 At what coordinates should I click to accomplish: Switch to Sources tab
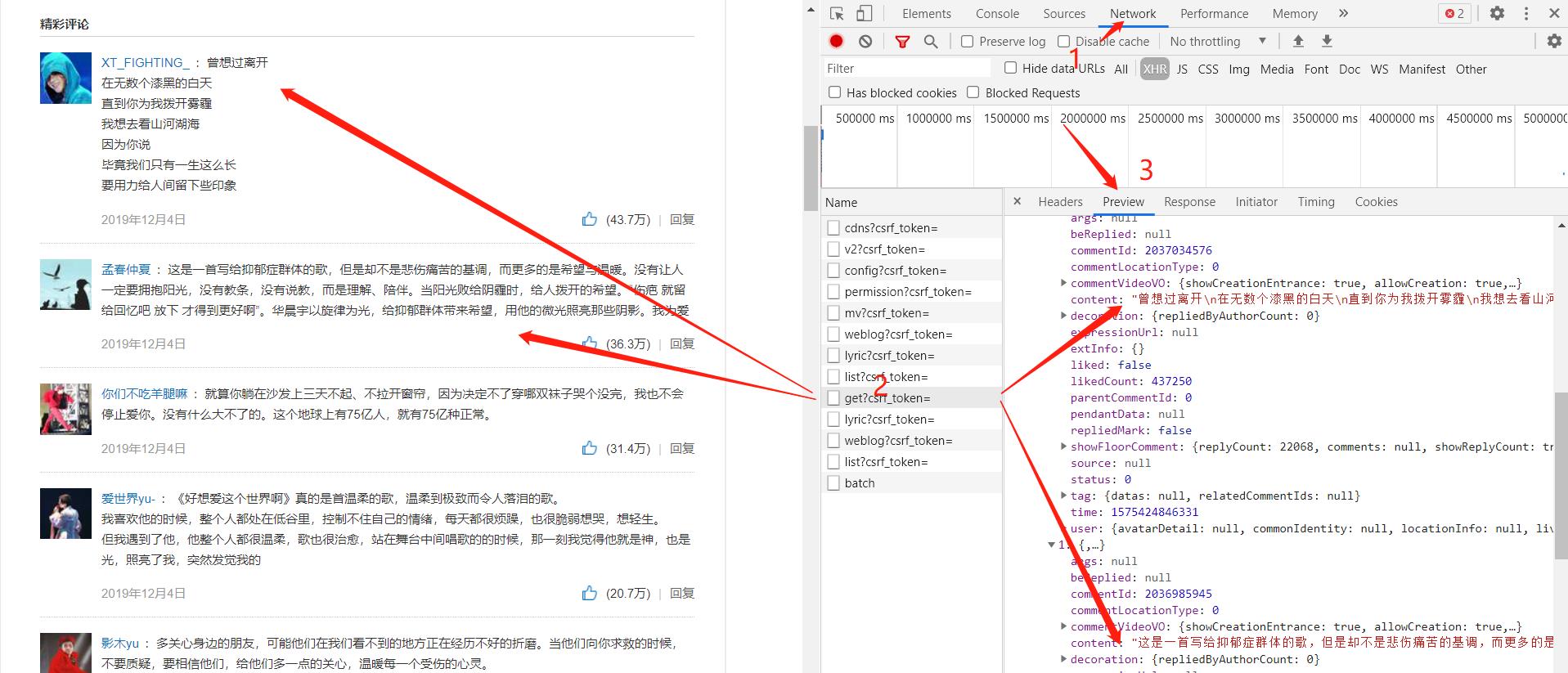[x=1064, y=13]
